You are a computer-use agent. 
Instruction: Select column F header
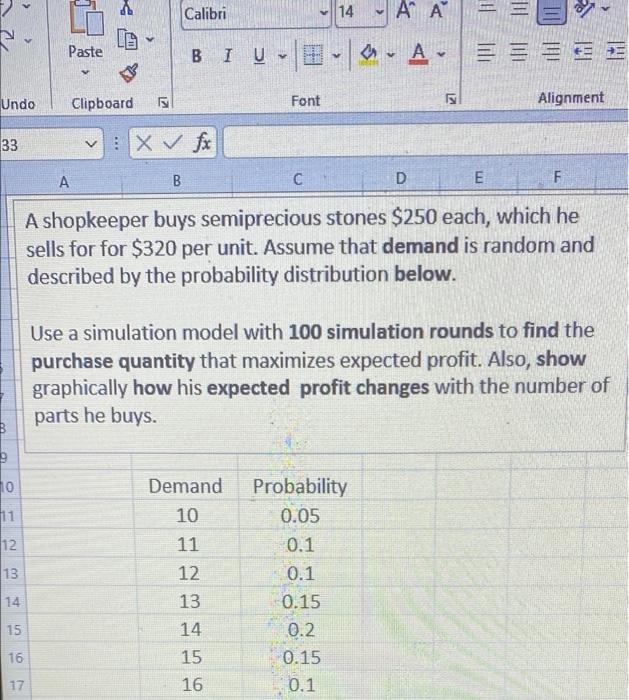(x=557, y=177)
